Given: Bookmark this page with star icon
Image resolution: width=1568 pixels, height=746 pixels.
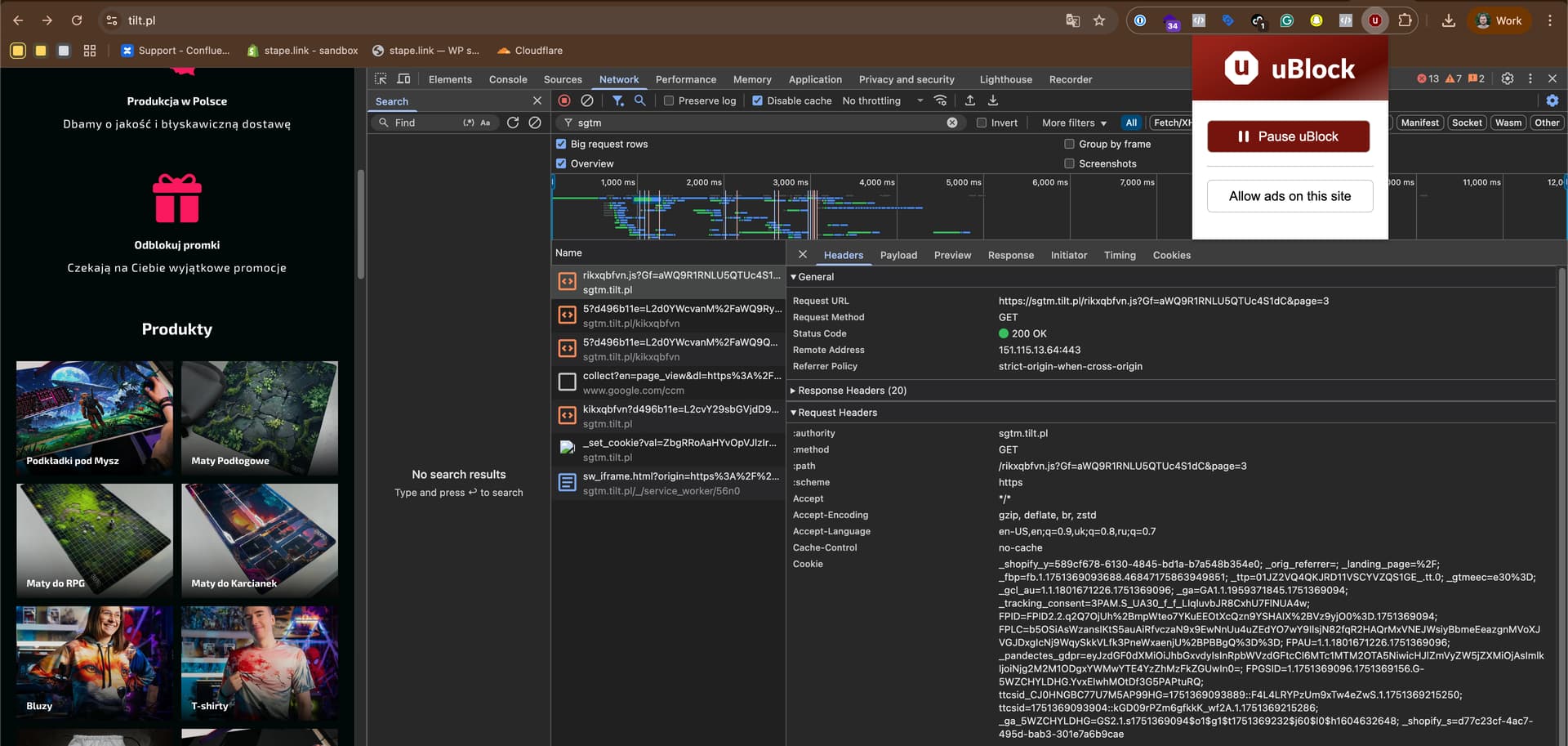Looking at the screenshot, I should 1099,20.
